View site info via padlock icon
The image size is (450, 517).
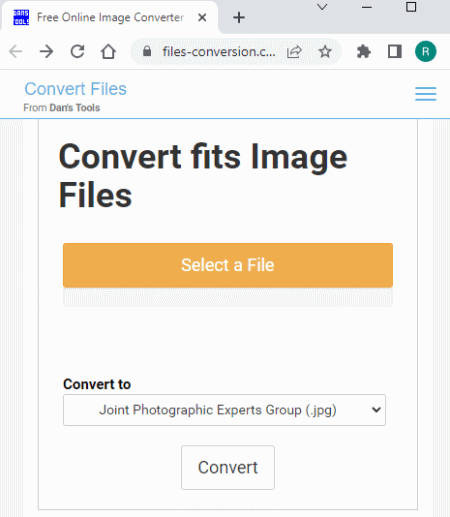pyautogui.click(x=147, y=51)
